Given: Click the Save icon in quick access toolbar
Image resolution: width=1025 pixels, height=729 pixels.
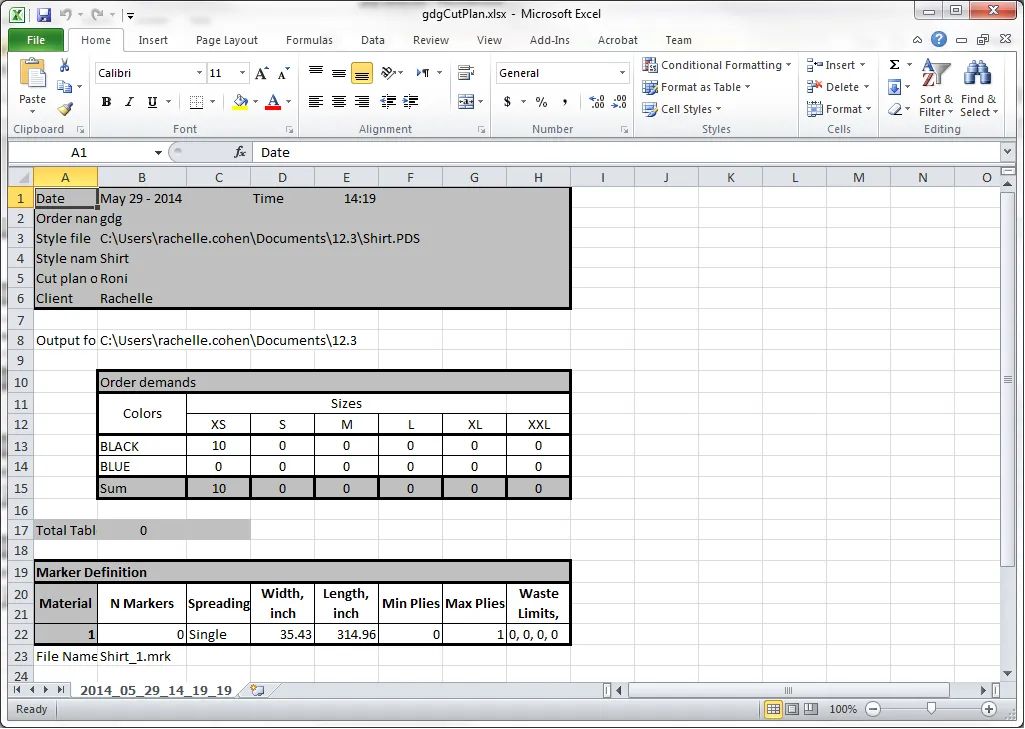Looking at the screenshot, I should 43,15.
